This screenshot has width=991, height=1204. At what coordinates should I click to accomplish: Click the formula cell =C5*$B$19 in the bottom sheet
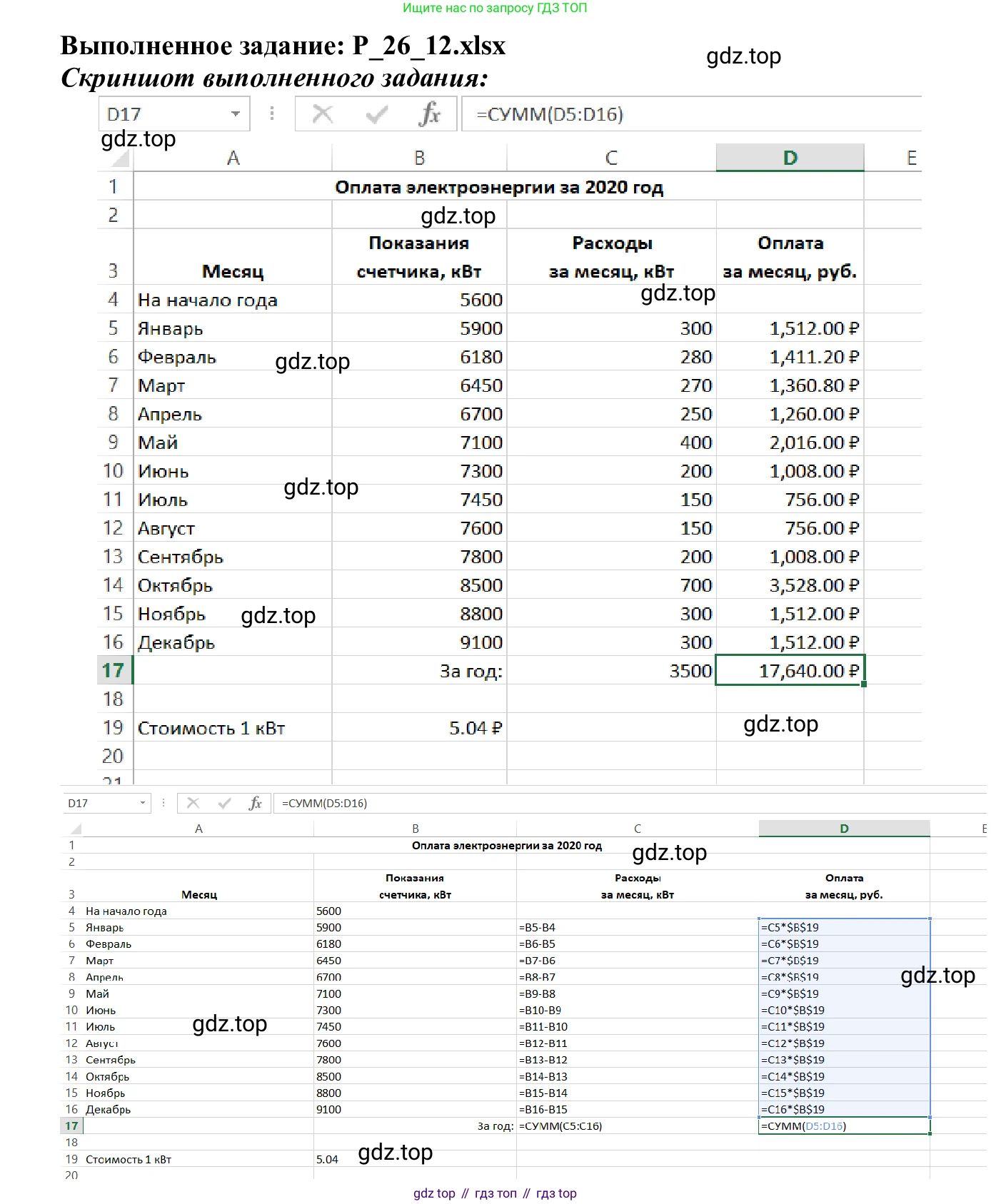pos(844,927)
